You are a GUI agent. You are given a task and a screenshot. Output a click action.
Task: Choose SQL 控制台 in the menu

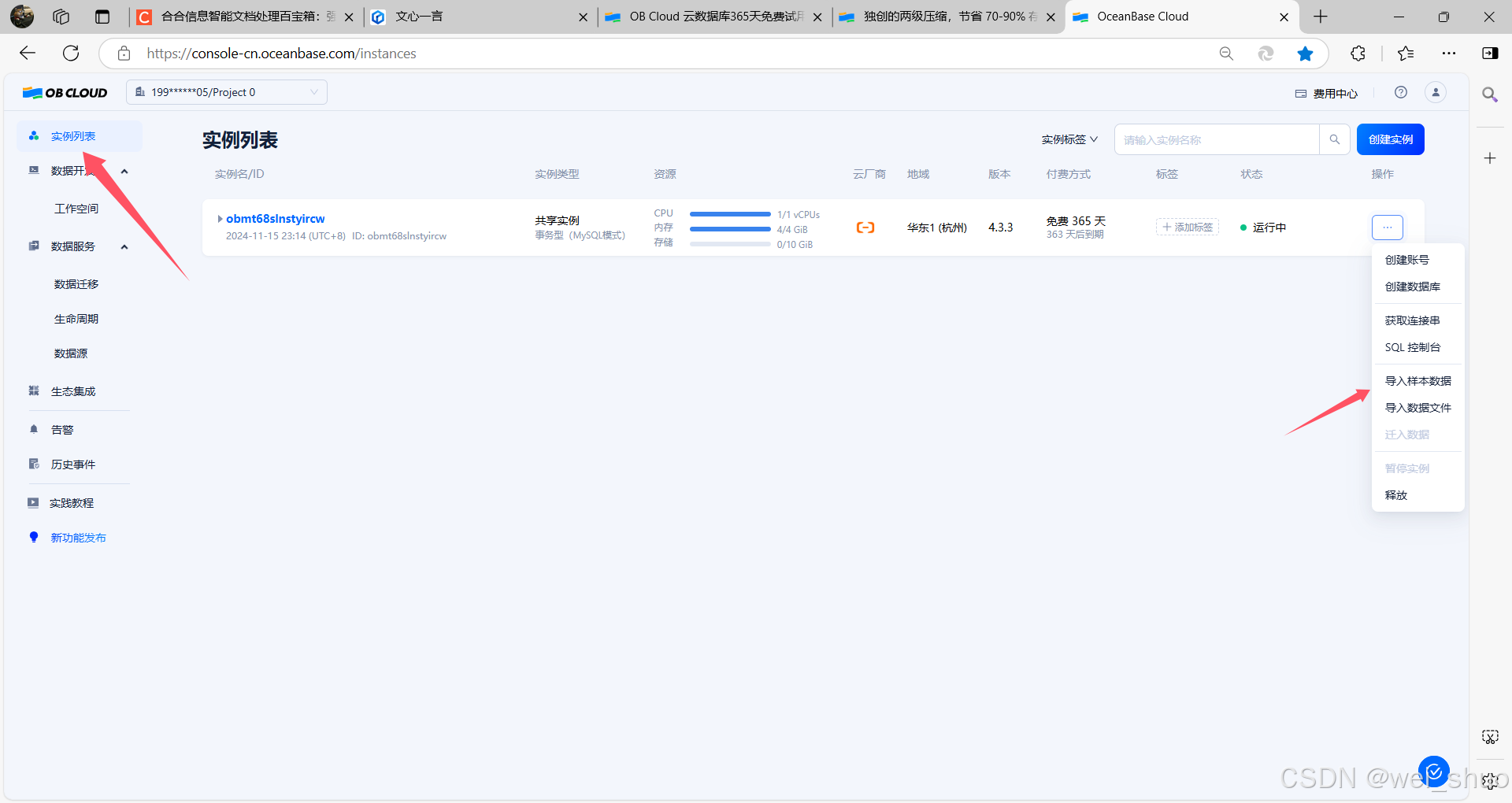[1412, 347]
